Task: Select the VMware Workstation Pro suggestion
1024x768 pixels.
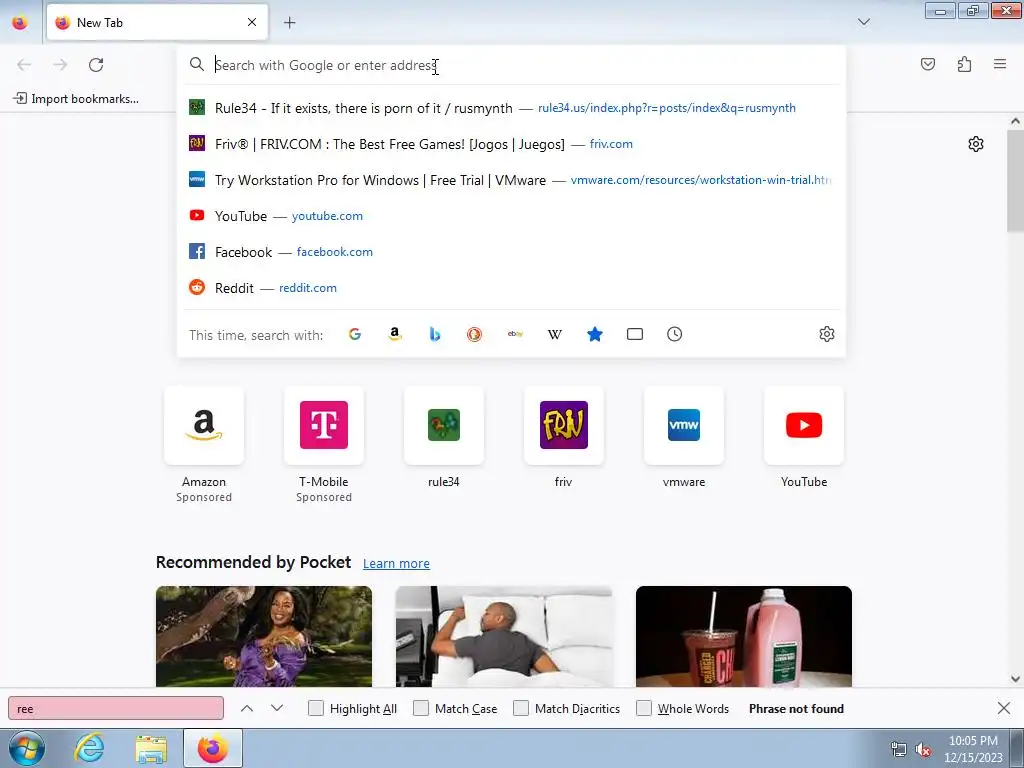Action: click(x=511, y=180)
